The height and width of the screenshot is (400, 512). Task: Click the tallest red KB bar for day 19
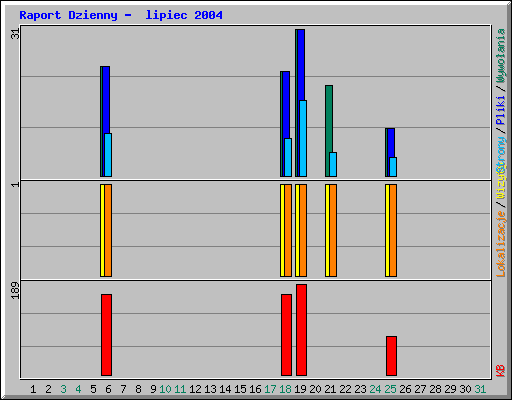click(301, 330)
